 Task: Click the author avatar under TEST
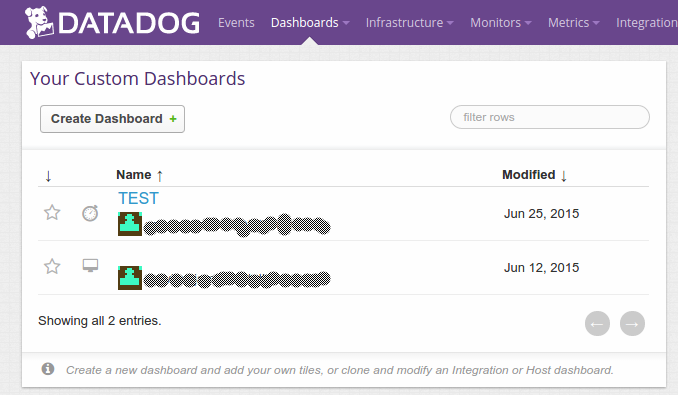tap(130, 224)
